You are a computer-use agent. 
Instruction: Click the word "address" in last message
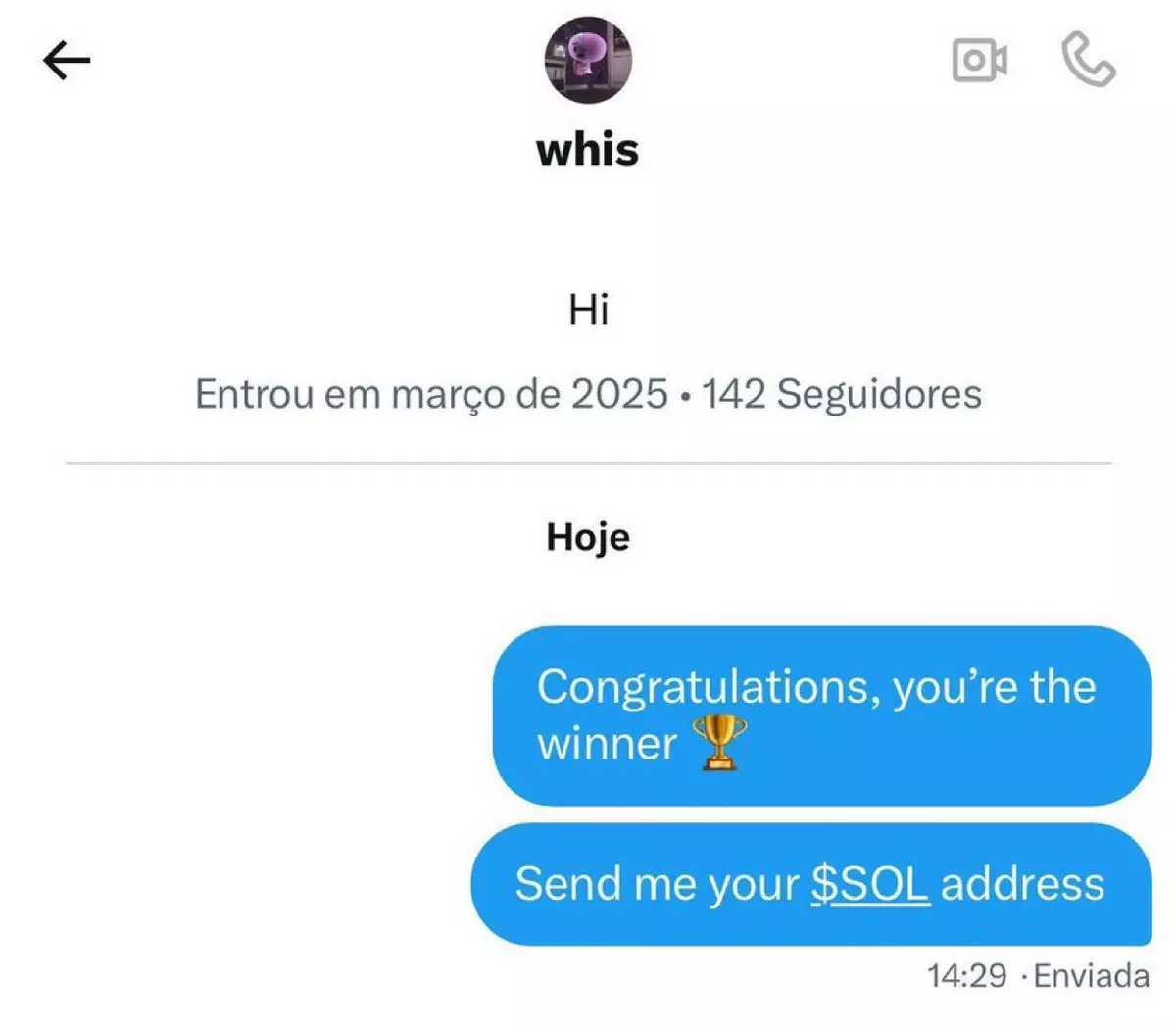tap(1022, 884)
